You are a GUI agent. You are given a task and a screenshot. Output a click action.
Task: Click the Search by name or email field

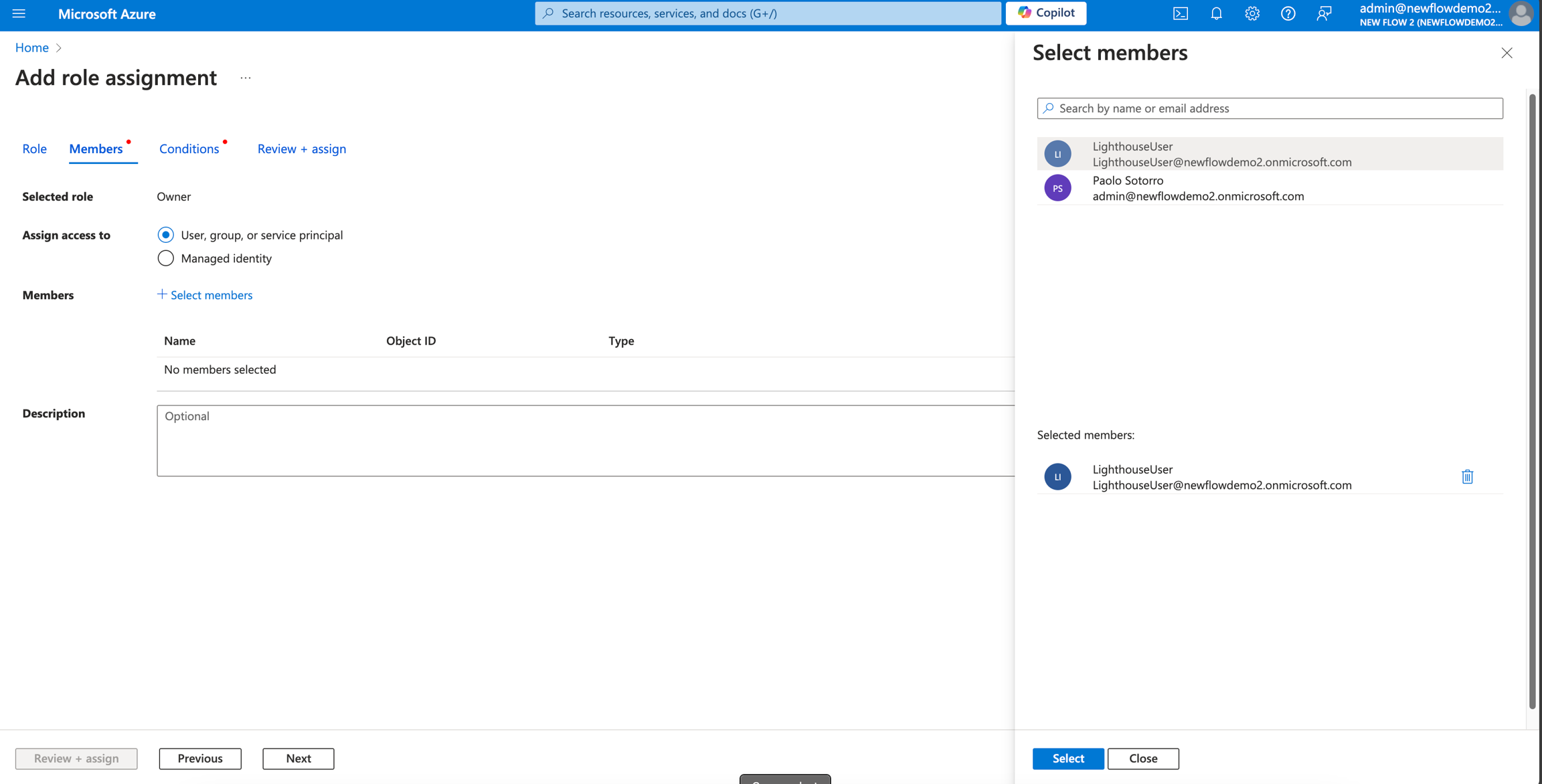coord(1270,108)
